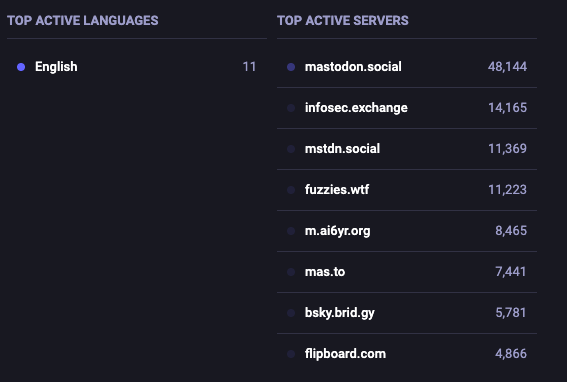Select the mstdn.social server name
This screenshot has width=567, height=382.
(342, 149)
